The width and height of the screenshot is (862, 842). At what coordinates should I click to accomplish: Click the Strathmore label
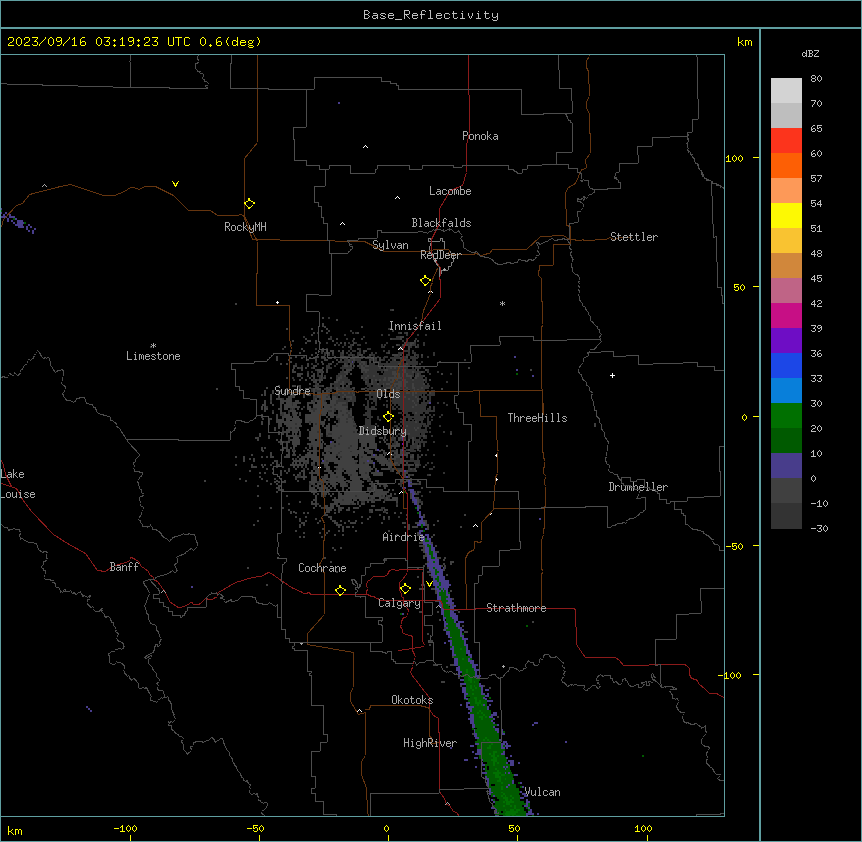click(516, 608)
